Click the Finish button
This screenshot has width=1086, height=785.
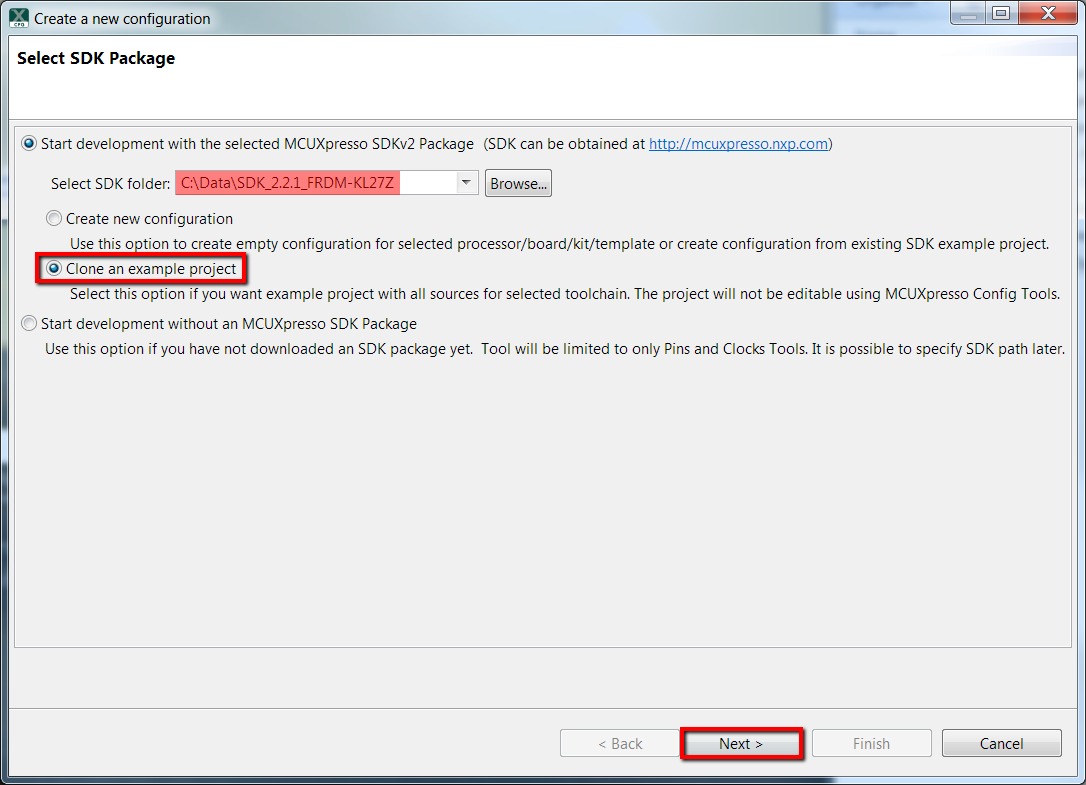tap(871, 744)
